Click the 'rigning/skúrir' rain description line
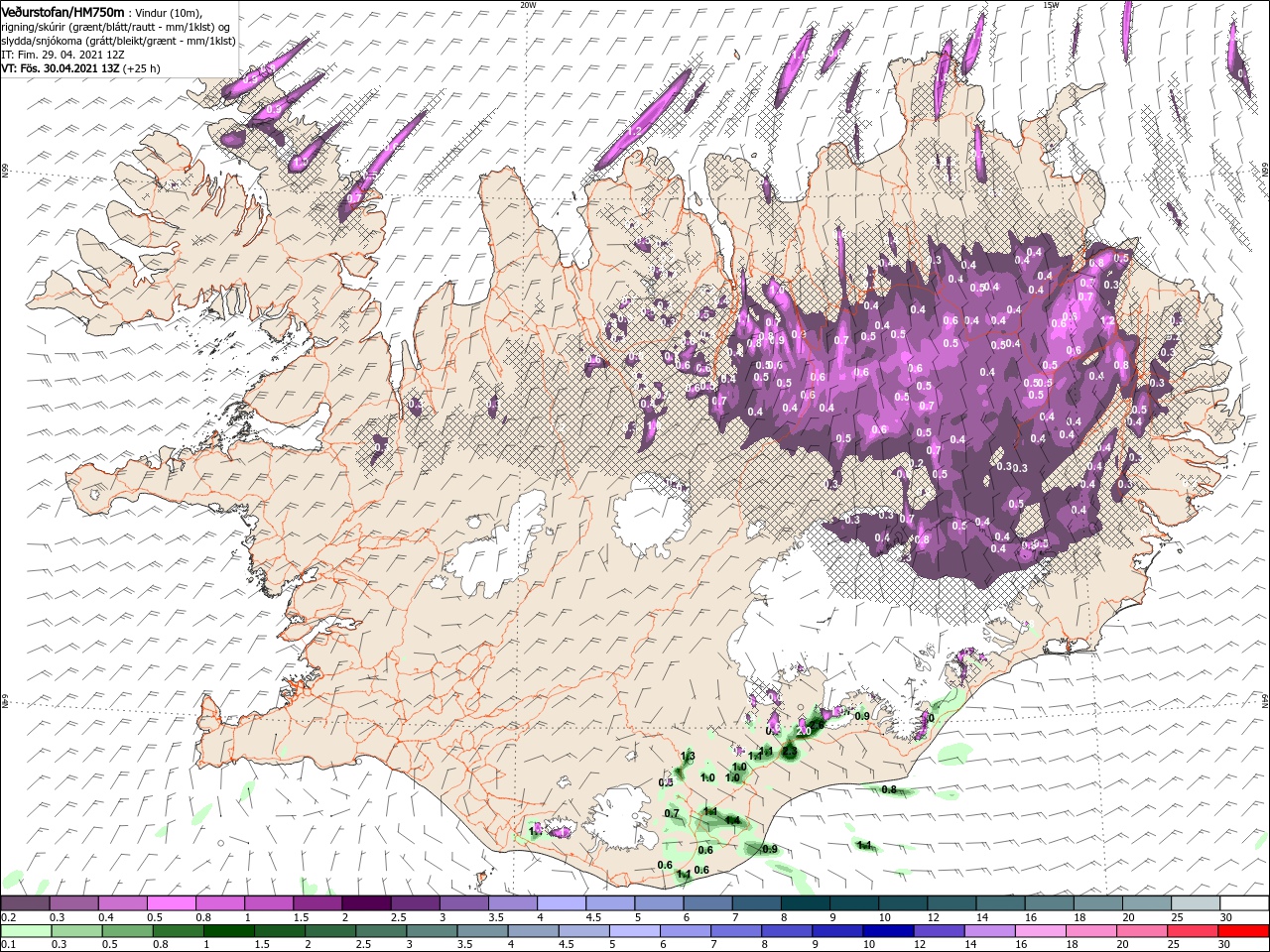Screen dimensions: 1270x952 pos(115,26)
